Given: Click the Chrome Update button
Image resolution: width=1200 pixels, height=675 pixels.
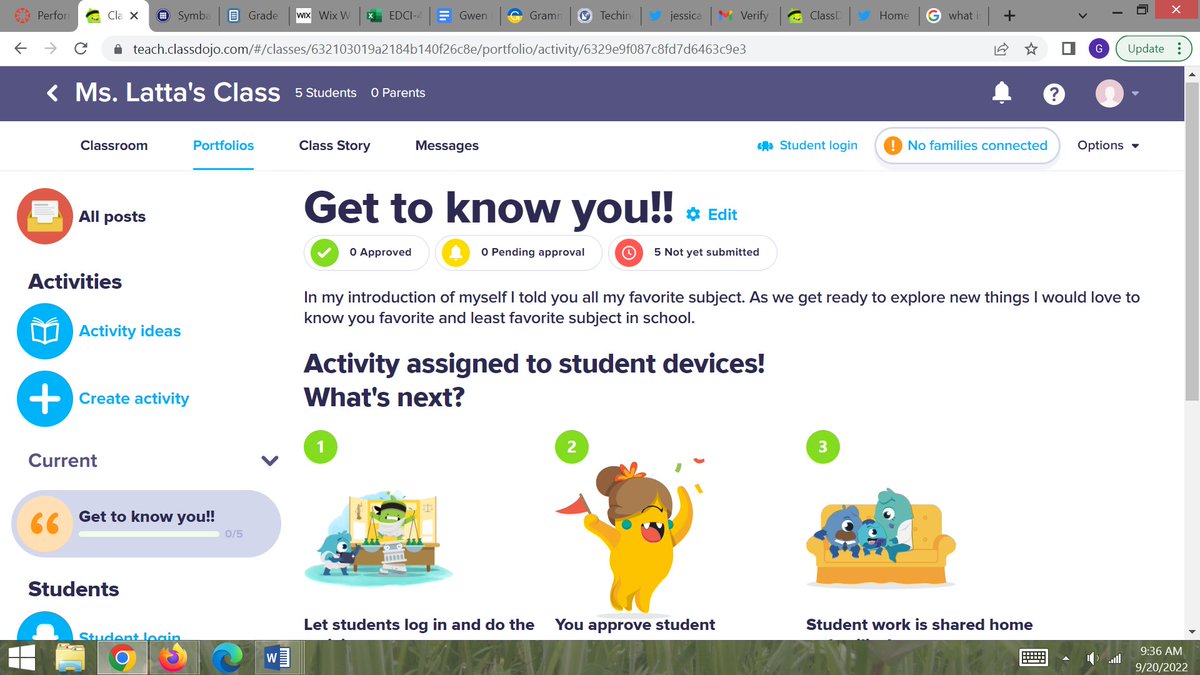Looking at the screenshot, I should coord(1153,48).
